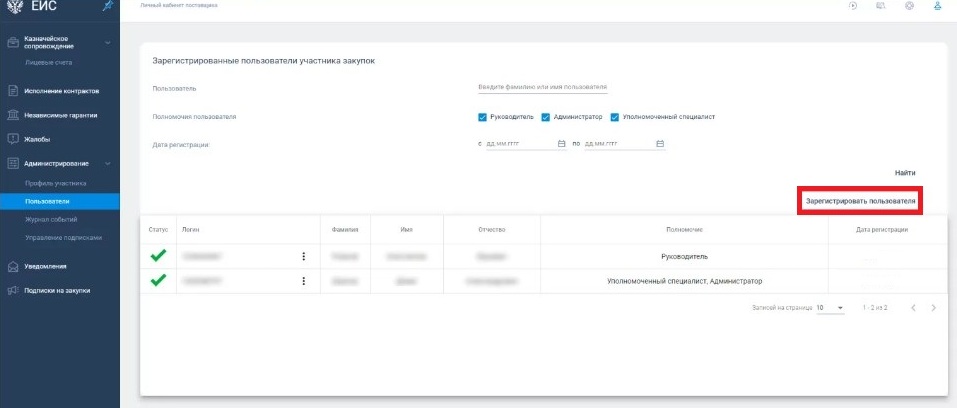Viewport: 957px width, 408px height.
Task: Open the three-dot menu for the second user row
Action: 304,281
